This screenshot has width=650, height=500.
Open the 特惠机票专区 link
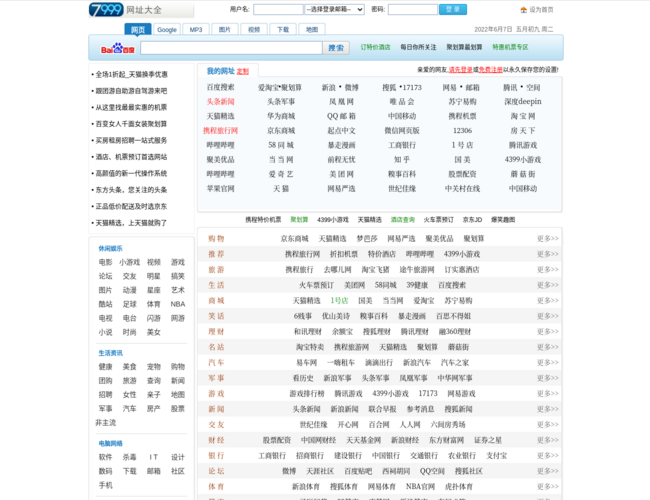click(510, 47)
